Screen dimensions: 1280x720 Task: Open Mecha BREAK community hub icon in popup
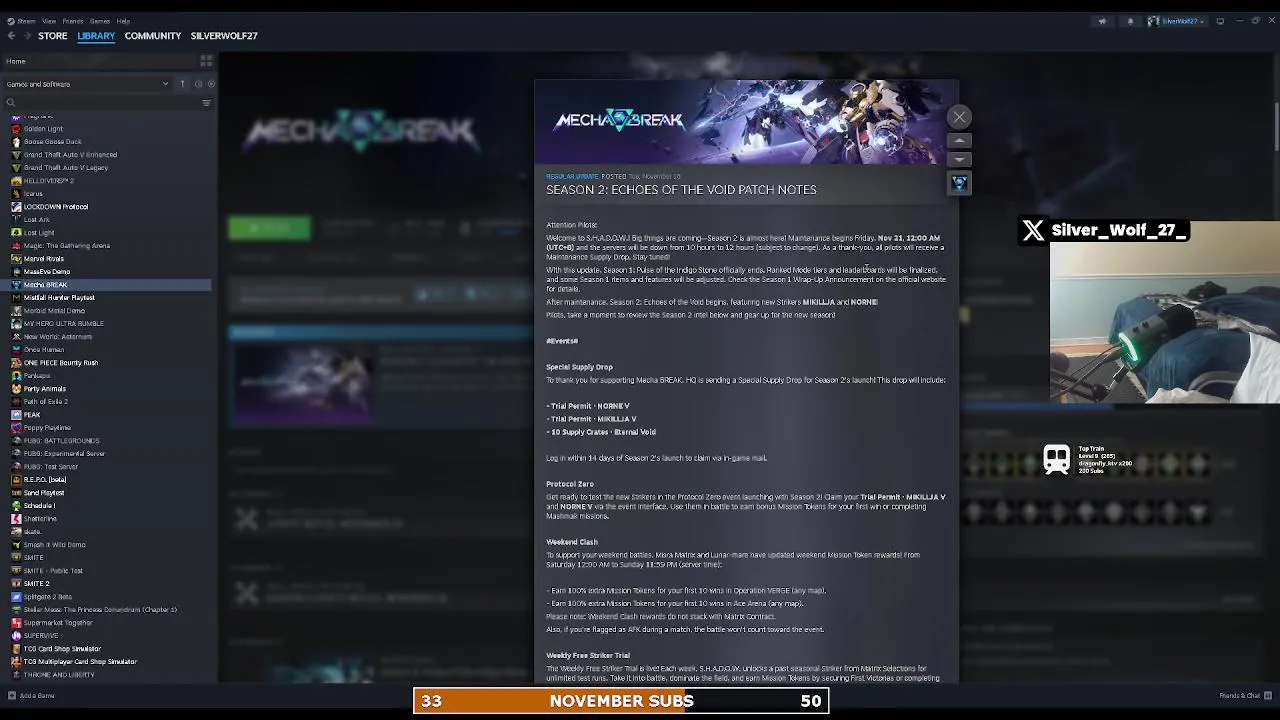coord(959,183)
